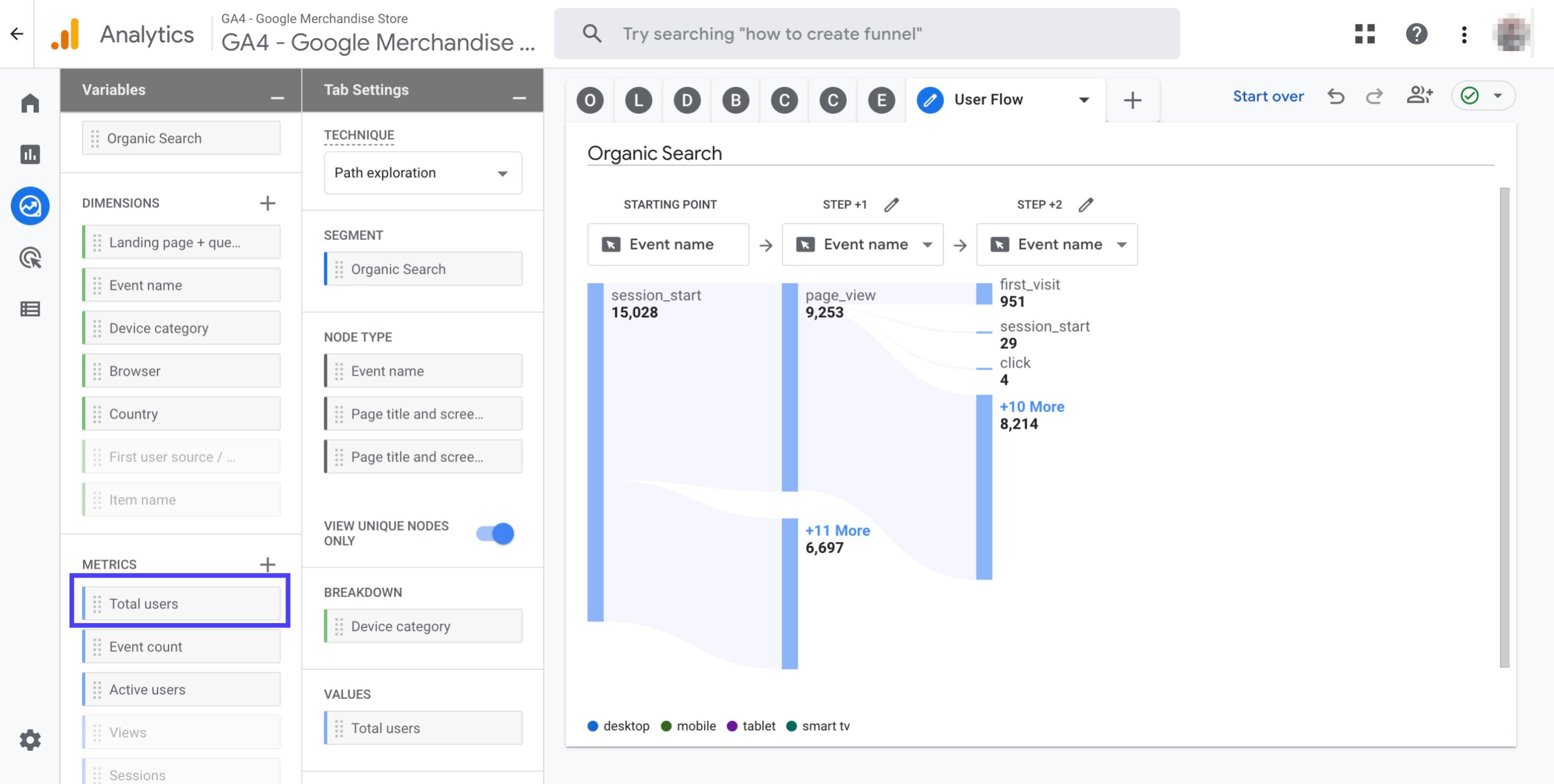1554x784 pixels.
Task: Click the Event name node type chip
Action: point(423,371)
